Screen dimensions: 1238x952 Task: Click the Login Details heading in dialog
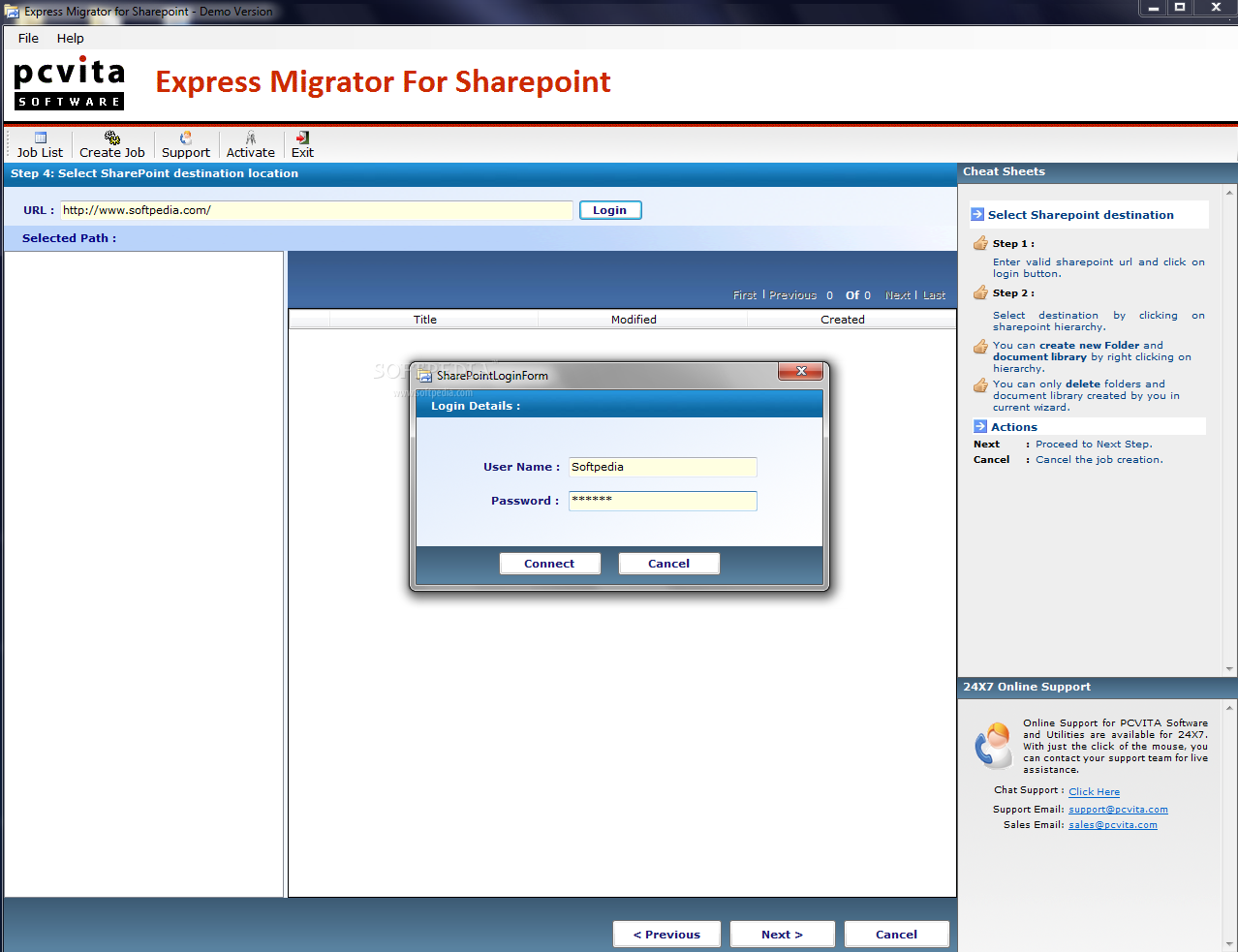pyautogui.click(x=476, y=406)
